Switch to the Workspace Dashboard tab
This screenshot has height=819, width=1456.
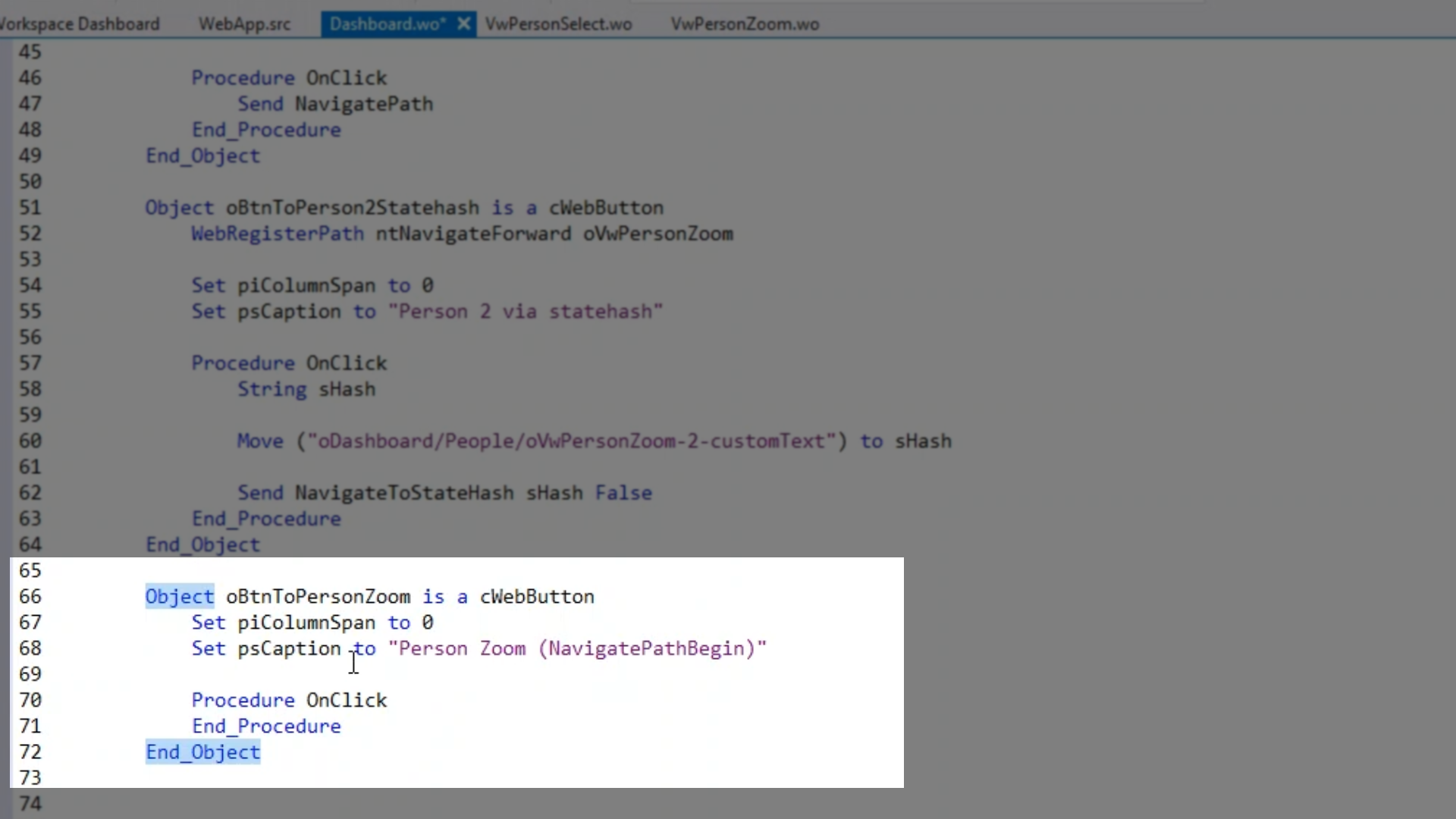tap(80, 24)
